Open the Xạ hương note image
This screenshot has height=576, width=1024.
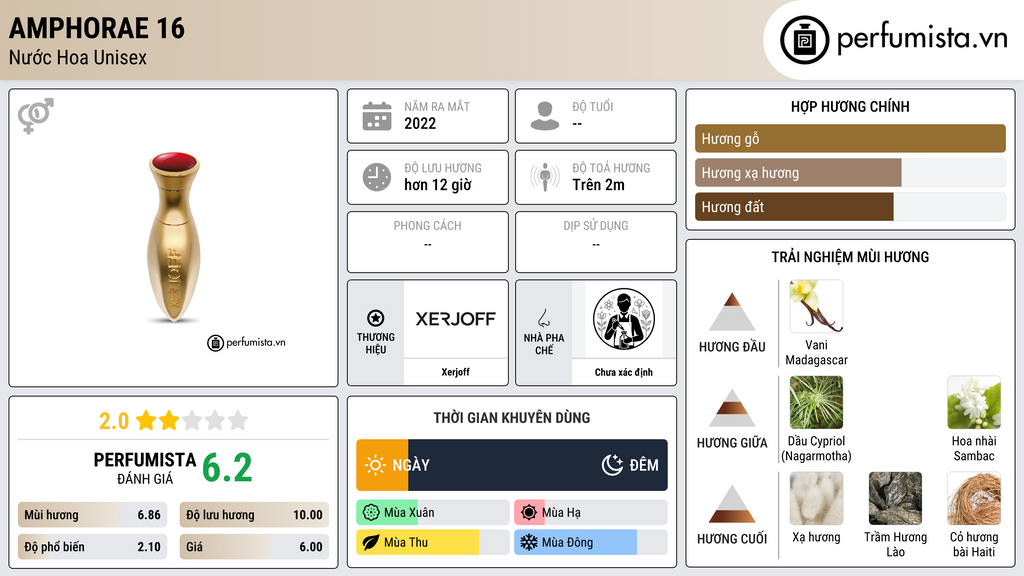[x=816, y=498]
